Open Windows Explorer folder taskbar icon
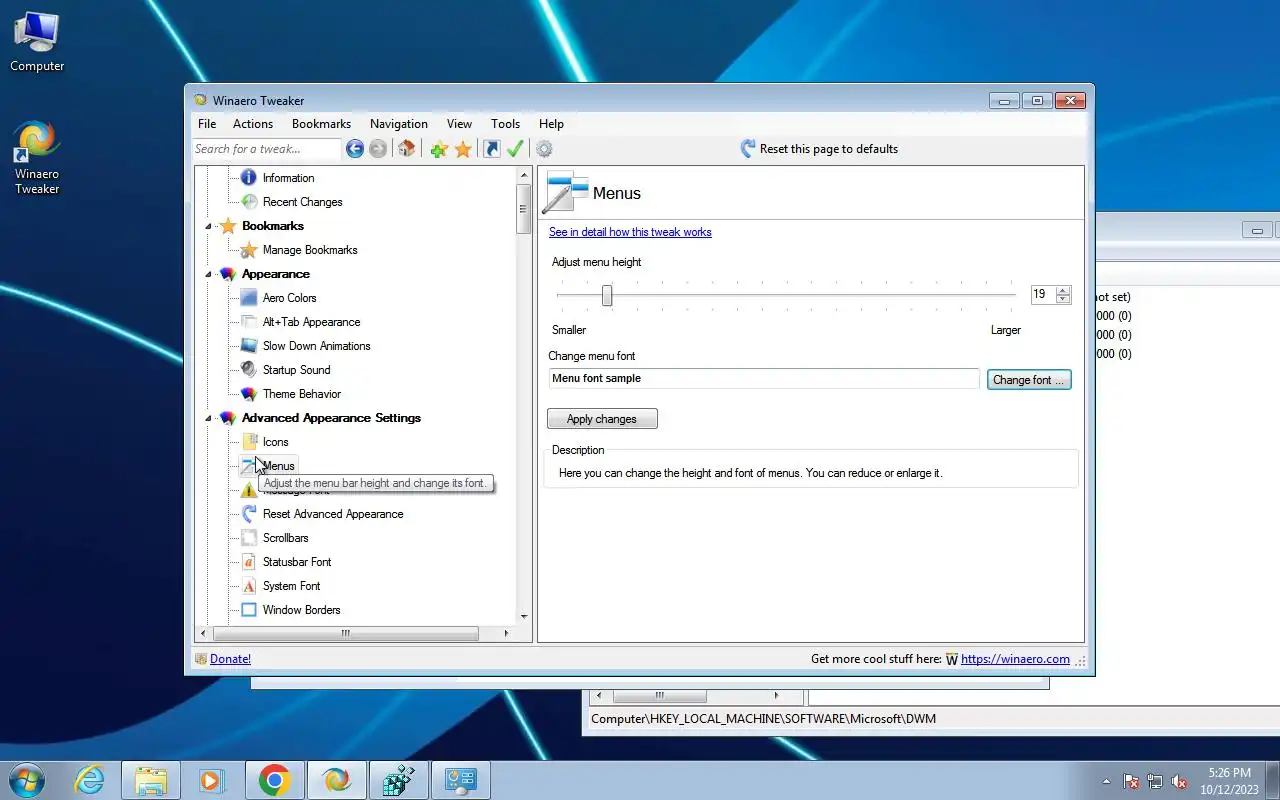The width and height of the screenshot is (1280, 800). point(151,780)
